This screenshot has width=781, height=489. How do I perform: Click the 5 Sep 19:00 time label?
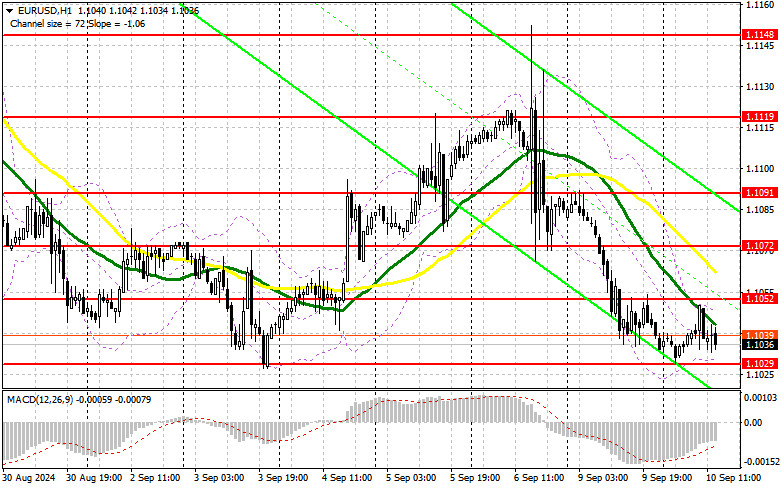[x=475, y=478]
